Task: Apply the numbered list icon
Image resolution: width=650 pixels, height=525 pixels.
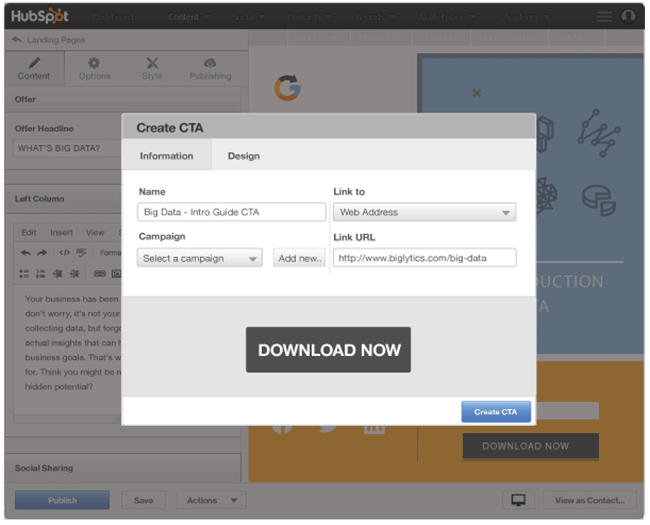Action: point(40,274)
